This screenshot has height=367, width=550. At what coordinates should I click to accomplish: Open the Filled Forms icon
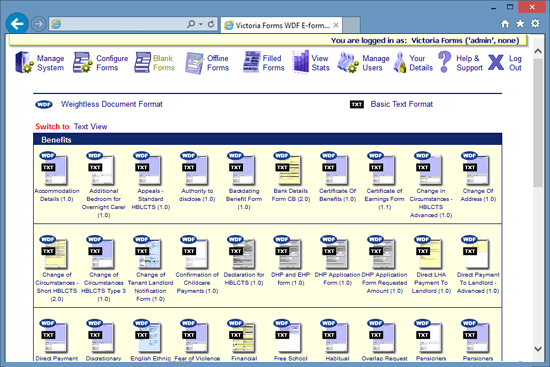point(251,62)
